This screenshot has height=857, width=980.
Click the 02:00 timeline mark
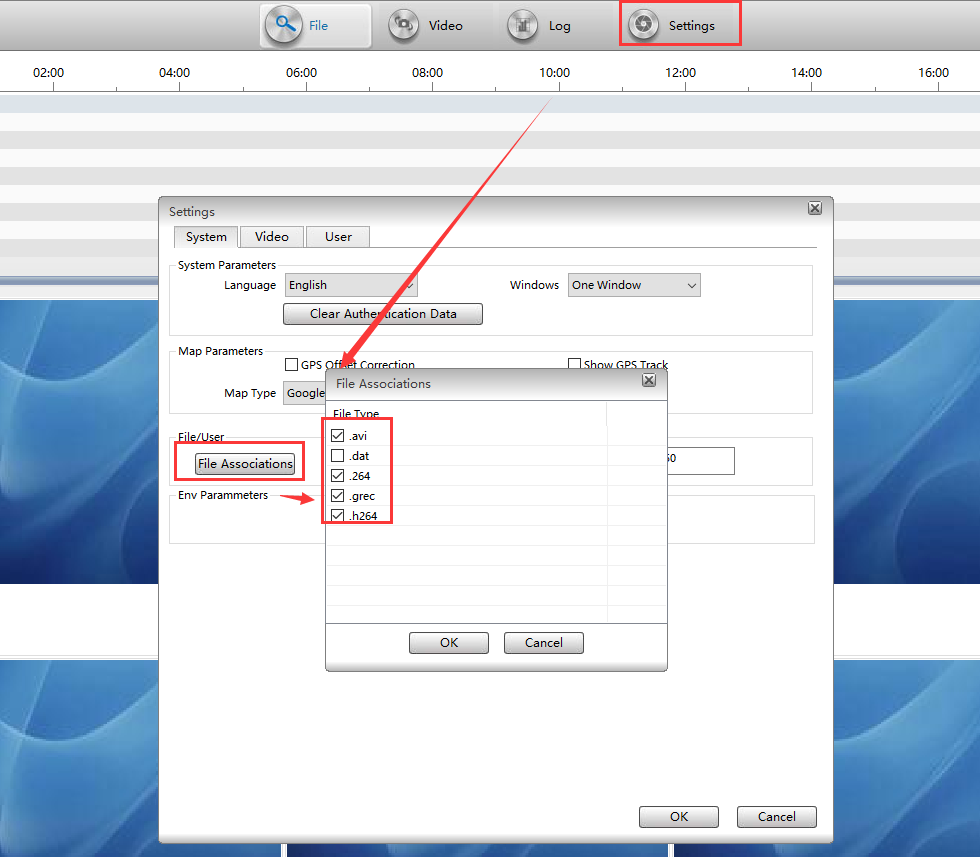(x=48, y=73)
